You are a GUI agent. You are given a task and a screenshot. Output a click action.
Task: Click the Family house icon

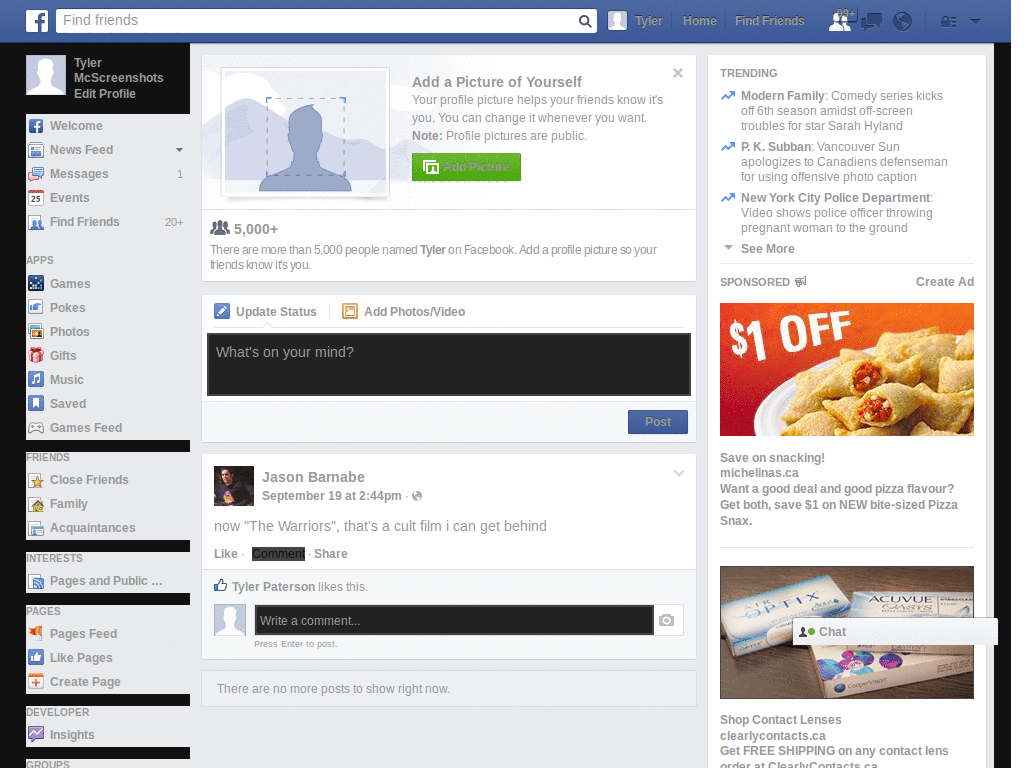coord(36,504)
